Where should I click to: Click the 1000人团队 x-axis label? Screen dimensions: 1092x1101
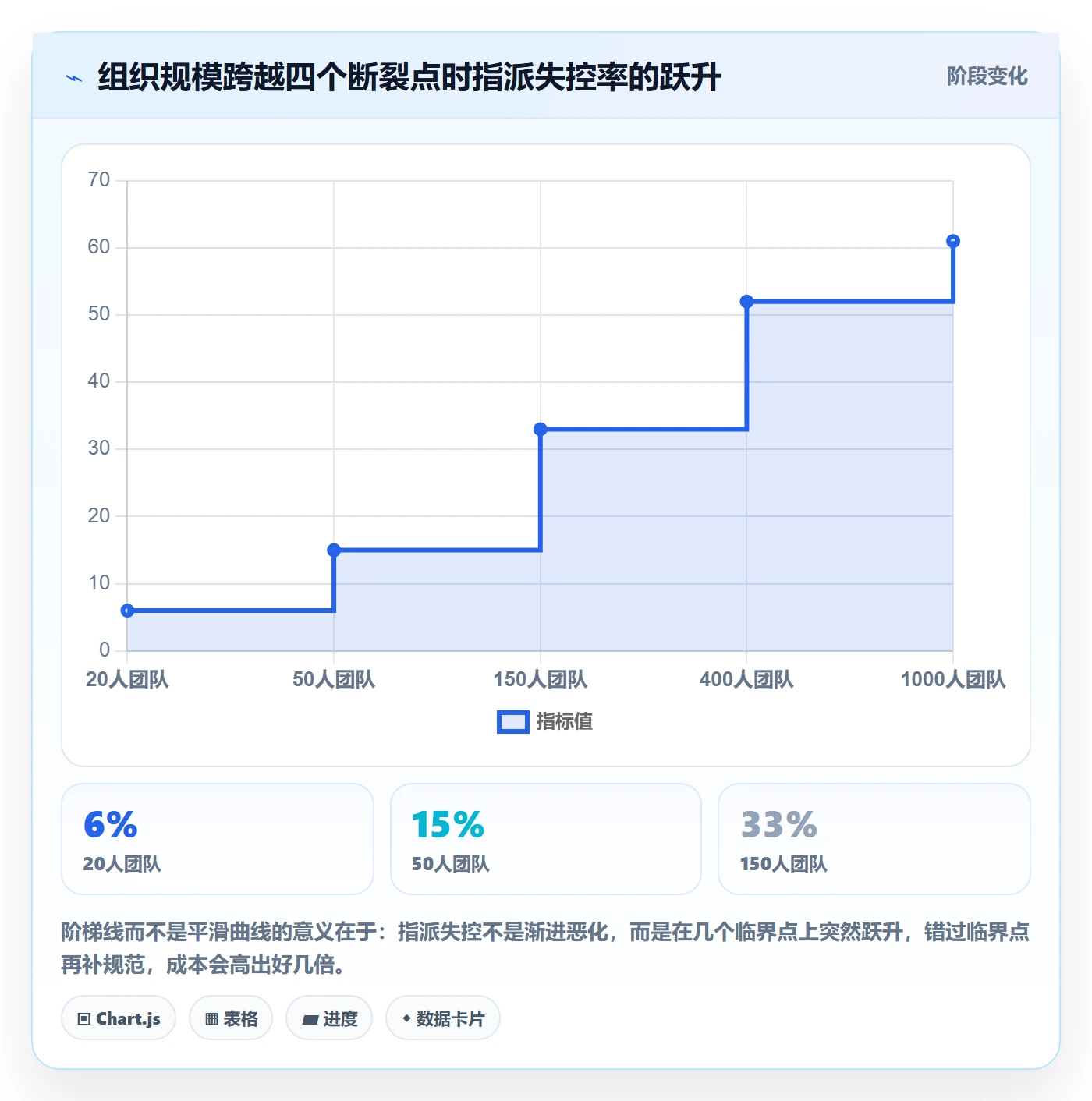click(953, 679)
